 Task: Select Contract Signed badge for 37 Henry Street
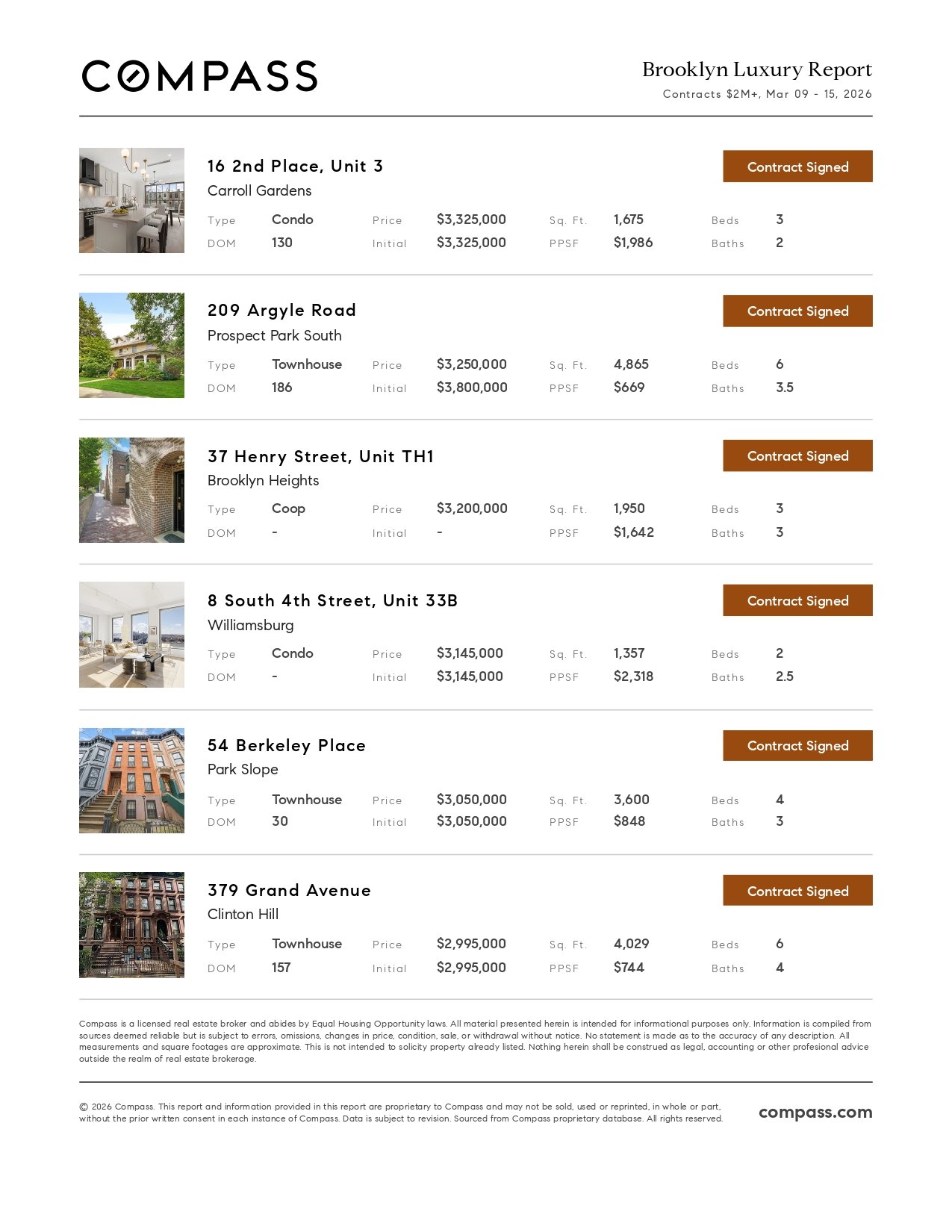pos(797,455)
